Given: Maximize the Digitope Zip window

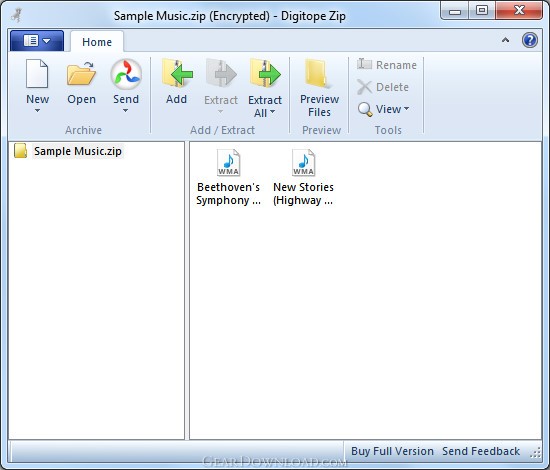Looking at the screenshot, I should [x=482, y=11].
